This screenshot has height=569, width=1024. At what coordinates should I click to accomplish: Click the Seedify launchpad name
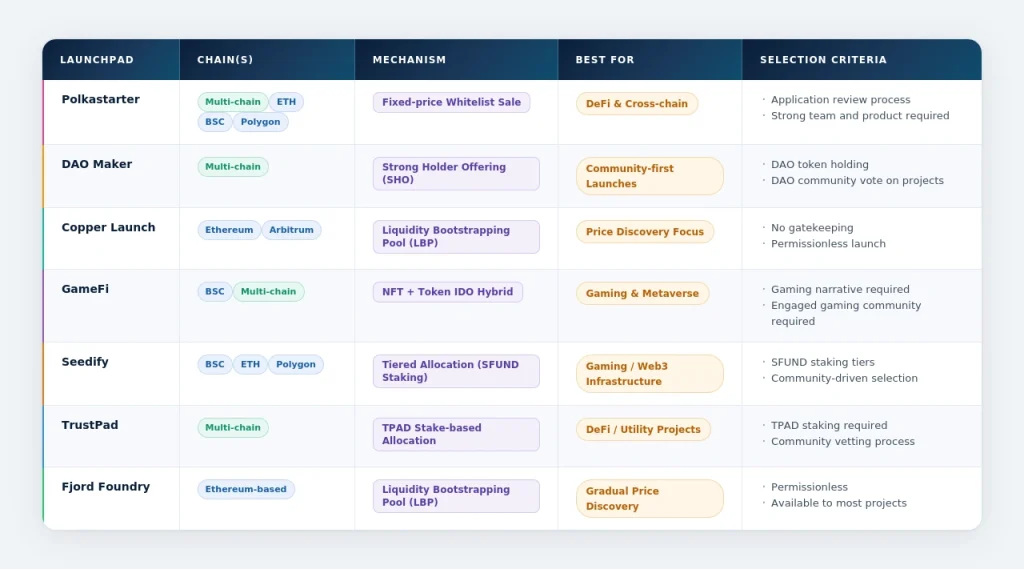click(84, 362)
